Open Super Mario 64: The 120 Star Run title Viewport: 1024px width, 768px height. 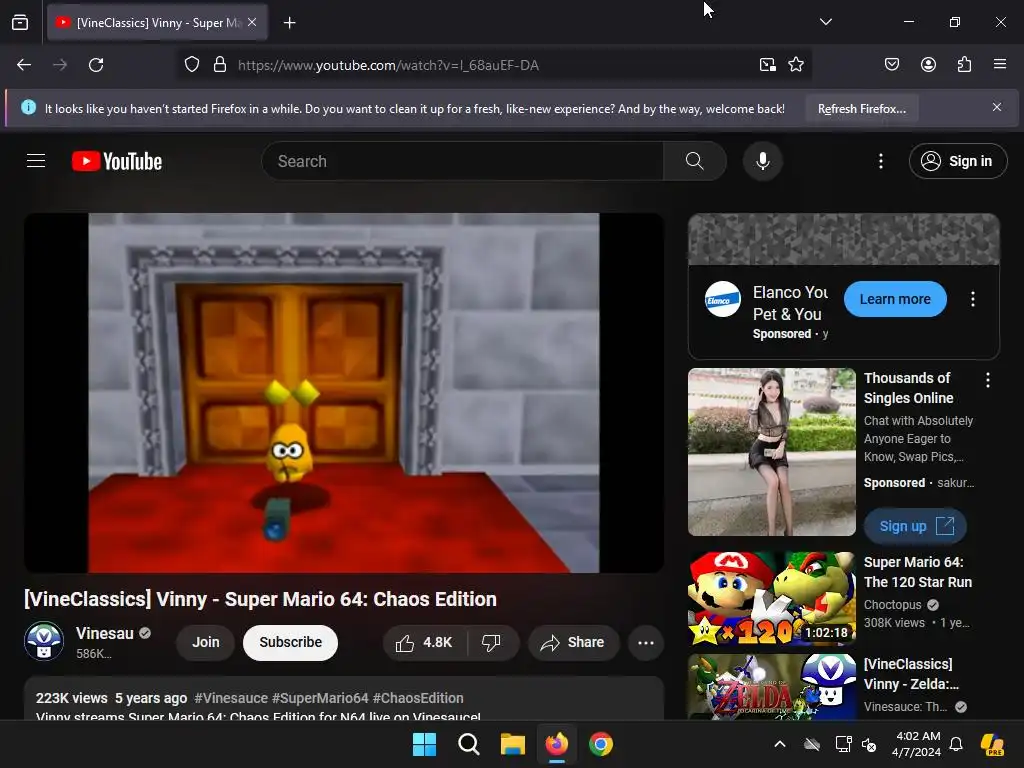918,572
